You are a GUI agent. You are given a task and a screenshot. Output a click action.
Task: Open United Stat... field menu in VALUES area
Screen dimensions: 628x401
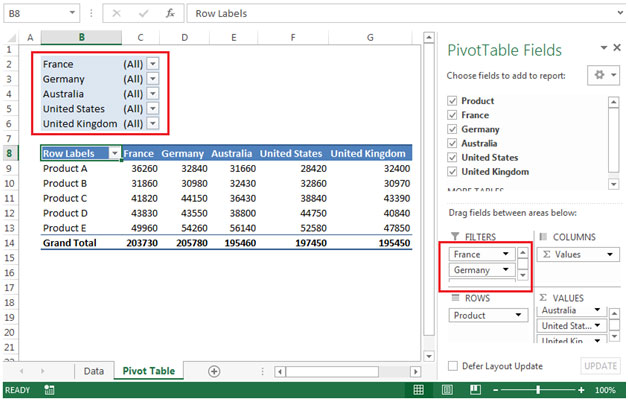(597, 325)
